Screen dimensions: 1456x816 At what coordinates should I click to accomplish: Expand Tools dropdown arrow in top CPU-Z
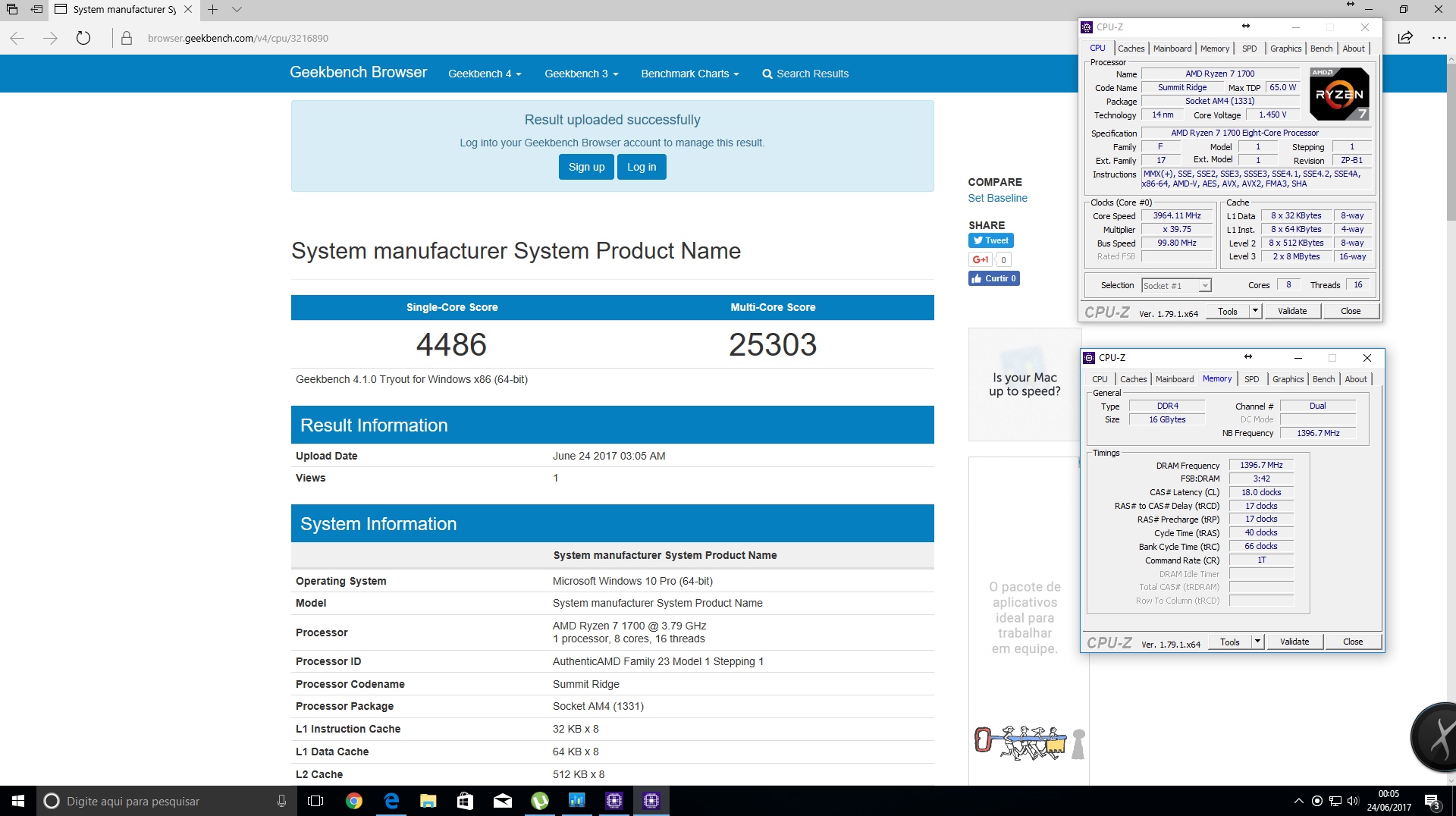[x=1255, y=311]
